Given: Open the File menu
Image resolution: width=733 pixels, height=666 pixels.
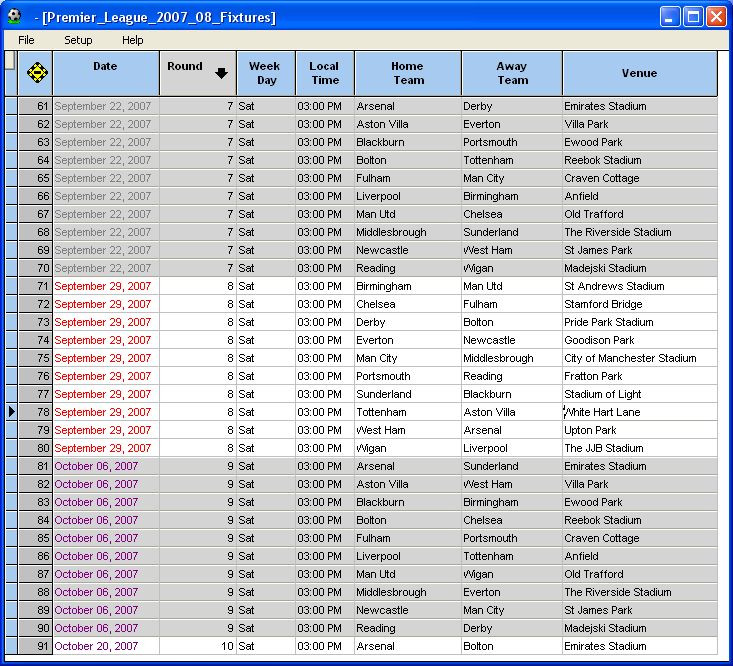Looking at the screenshot, I should tap(26, 40).
